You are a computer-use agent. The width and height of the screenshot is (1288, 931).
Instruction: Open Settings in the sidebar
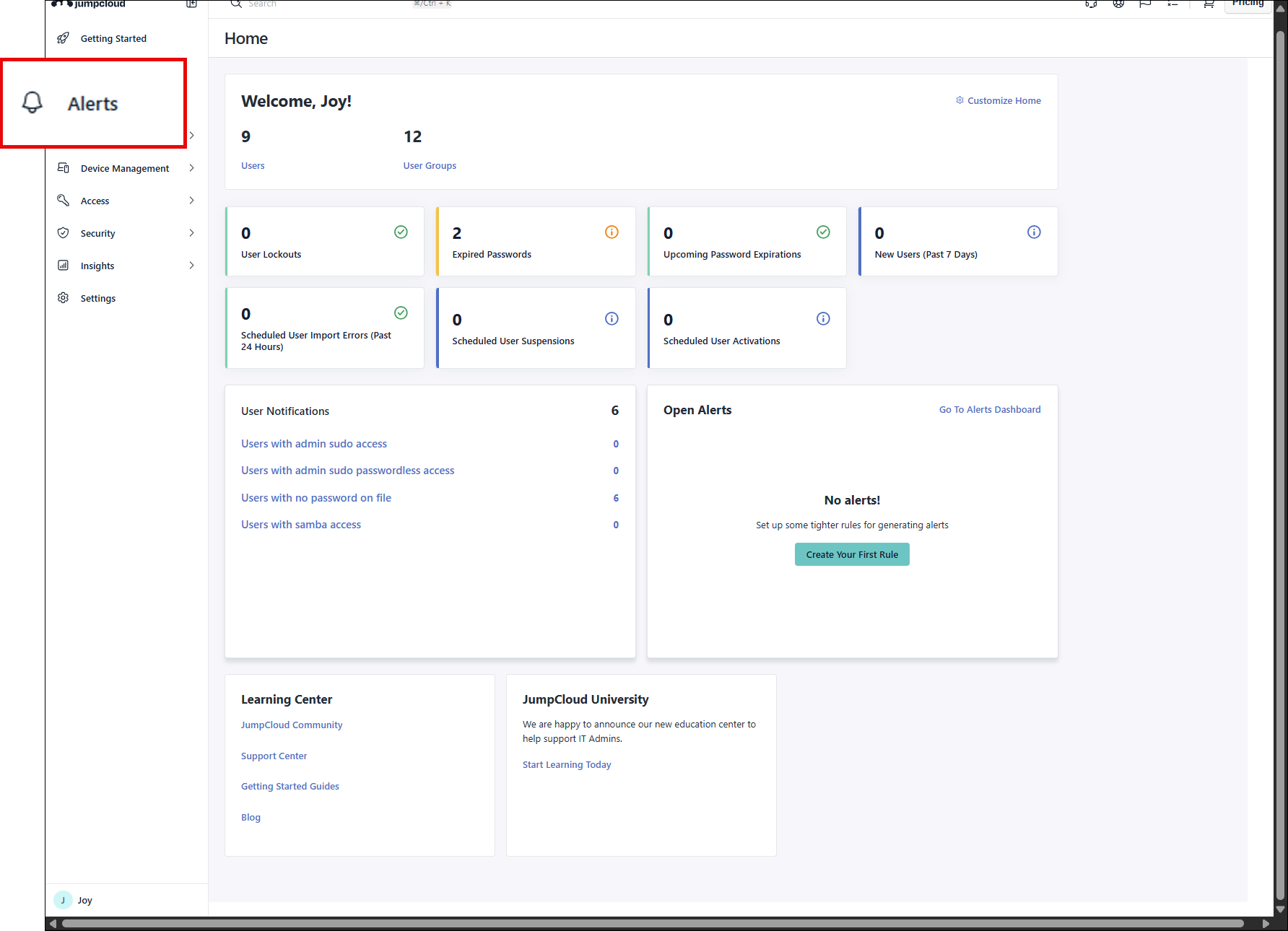[x=97, y=298]
